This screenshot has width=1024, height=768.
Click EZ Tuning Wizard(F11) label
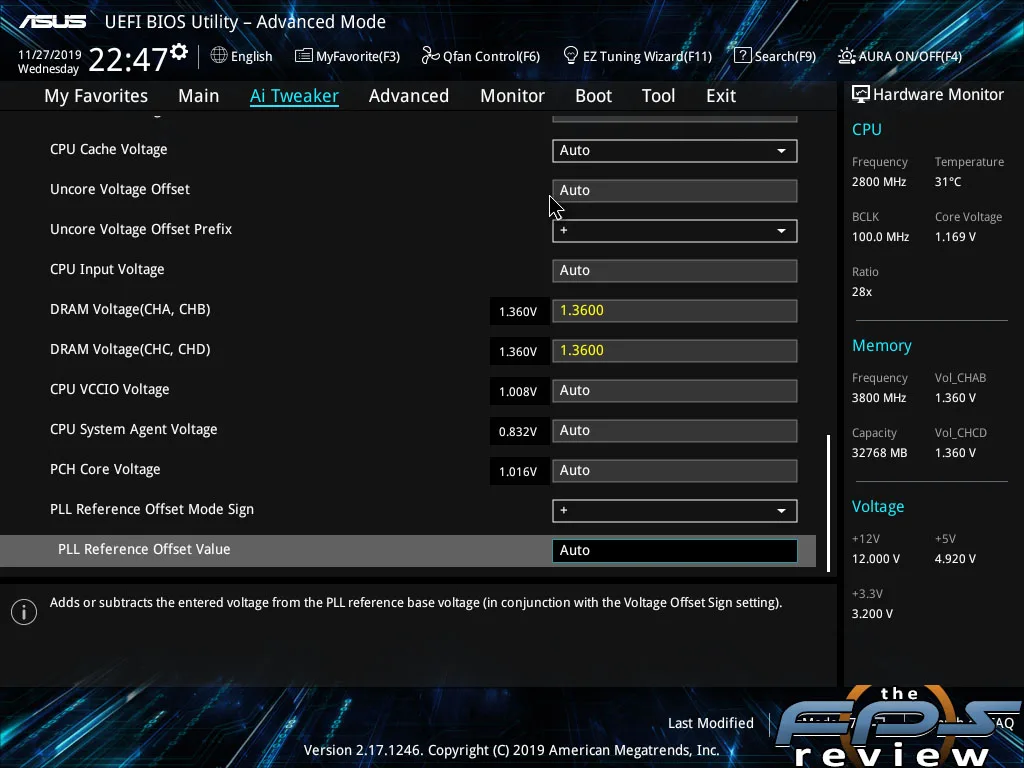coord(647,57)
